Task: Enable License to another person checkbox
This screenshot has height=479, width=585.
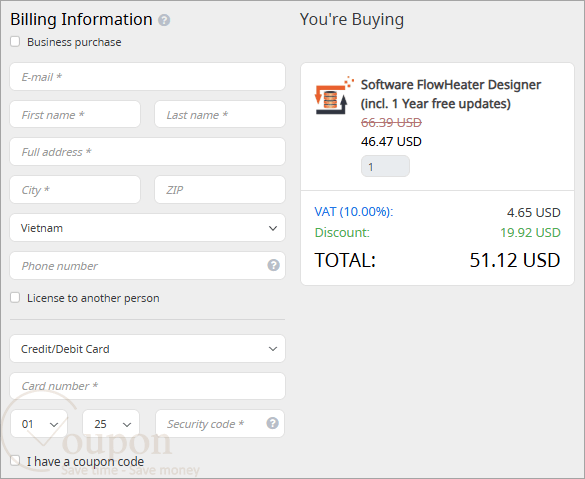Action: tap(15, 298)
